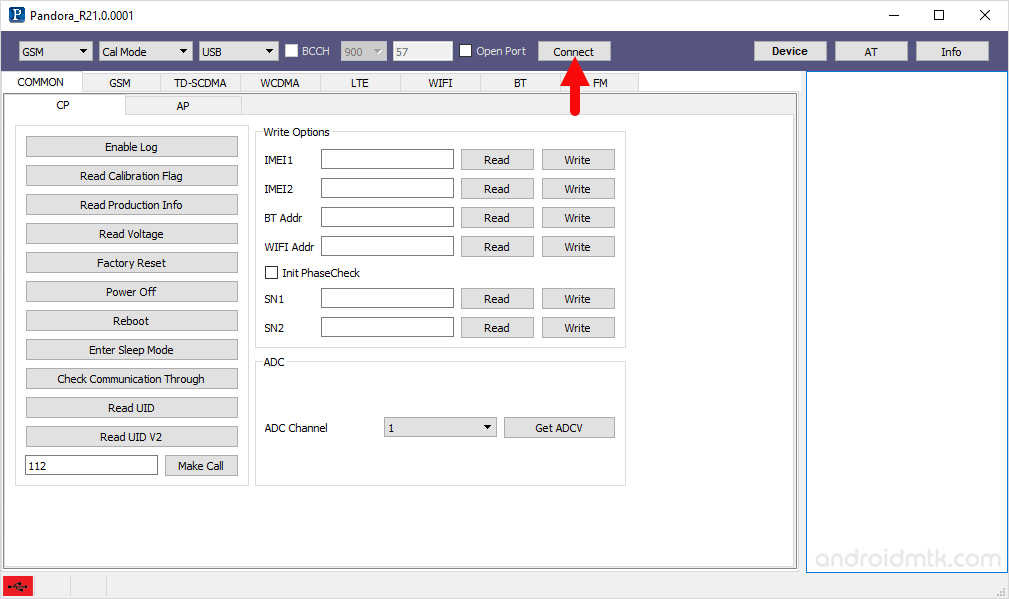Screen dimensions: 1009x599
Task: Read the IMEI1 value
Action: pyautogui.click(x=497, y=159)
